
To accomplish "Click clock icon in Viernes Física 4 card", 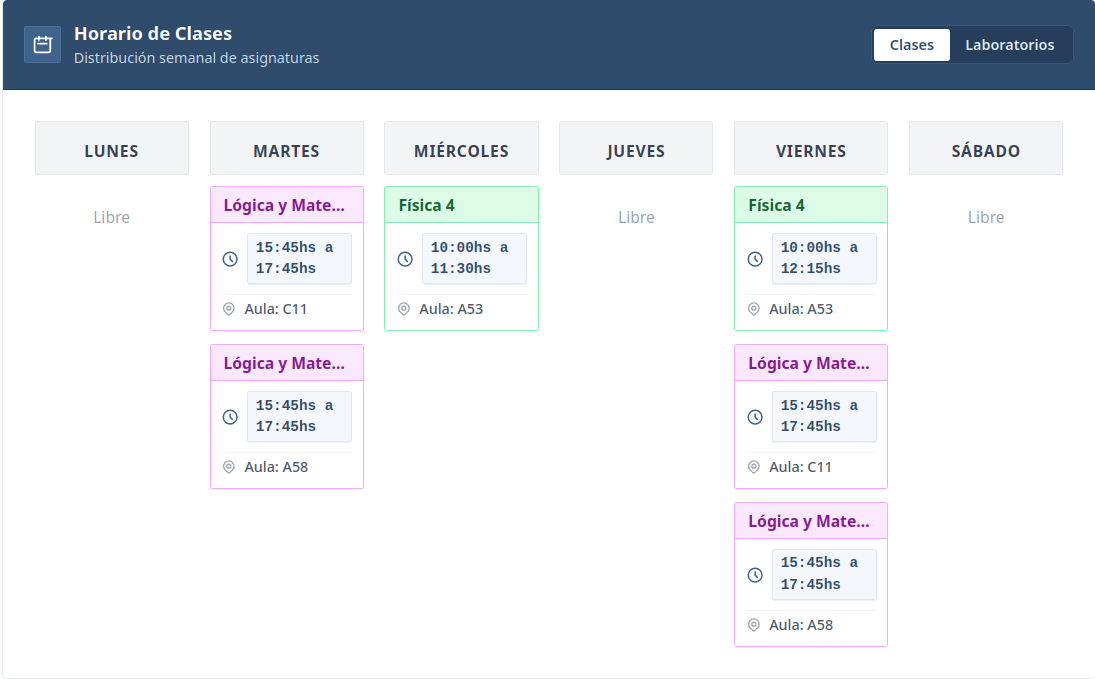I will (x=755, y=258).
